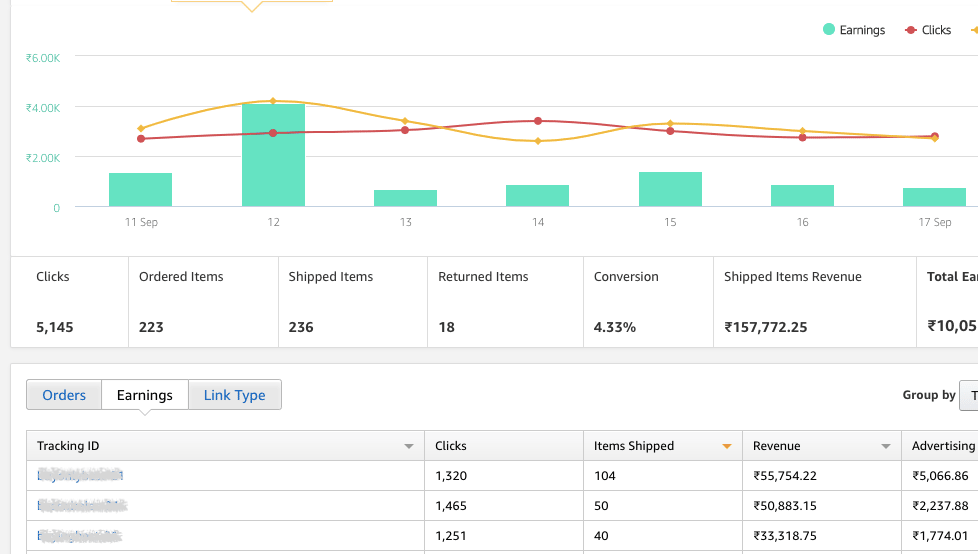Click the orange sort arrow on Items Shipped
This screenshot has width=978, height=554.
click(727, 446)
